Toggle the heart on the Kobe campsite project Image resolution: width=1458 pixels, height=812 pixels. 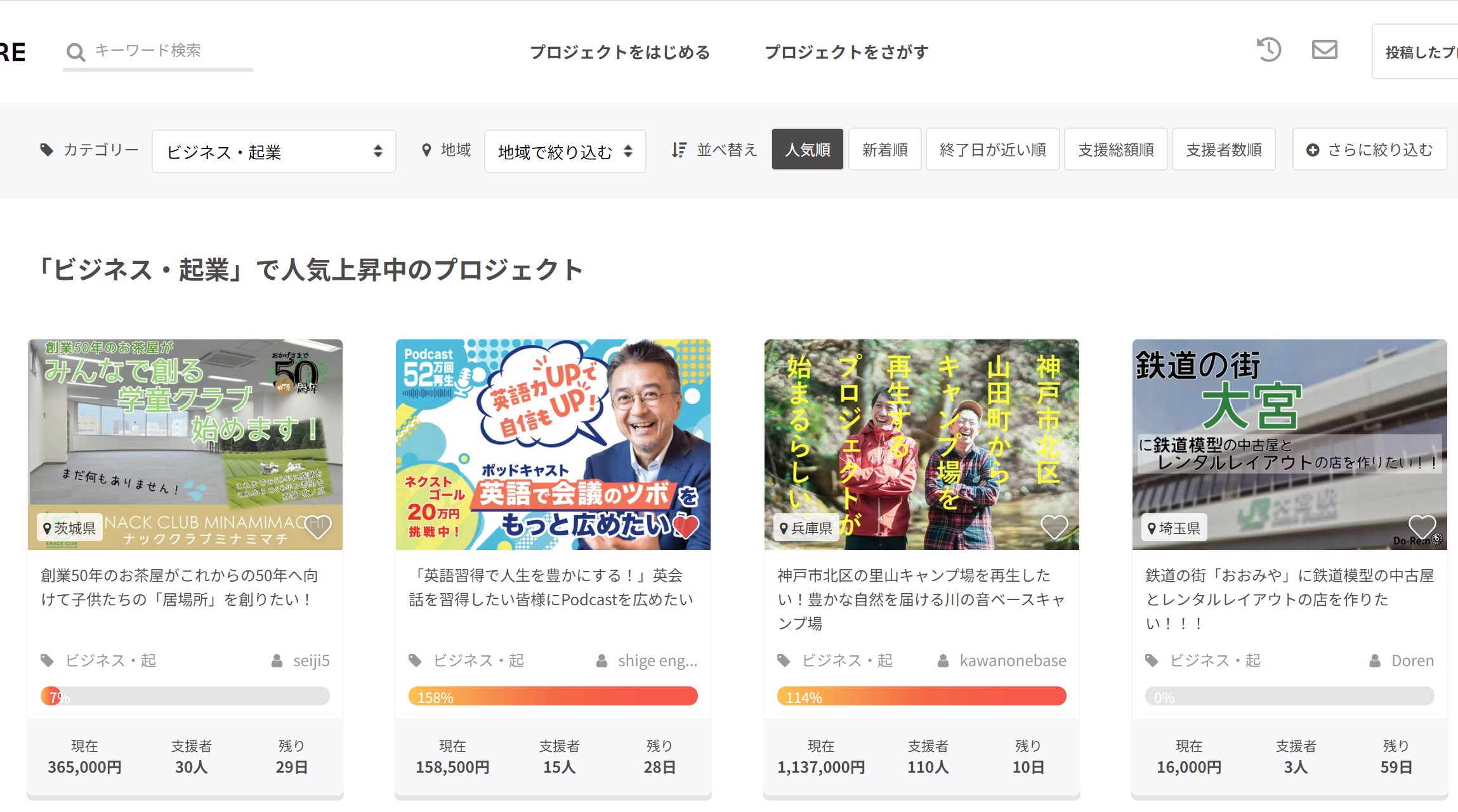pos(1054,527)
